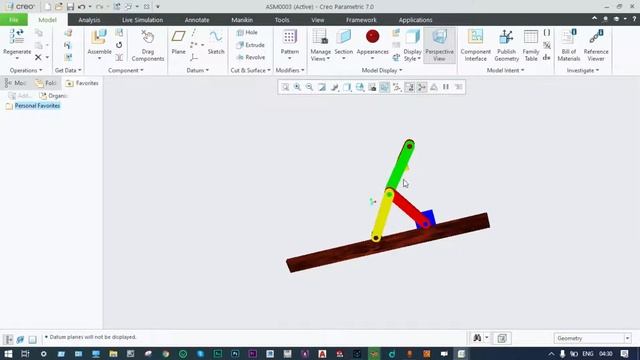Click the Zoom In graphics toolbar icon
The height and width of the screenshot is (360, 640).
297,87
